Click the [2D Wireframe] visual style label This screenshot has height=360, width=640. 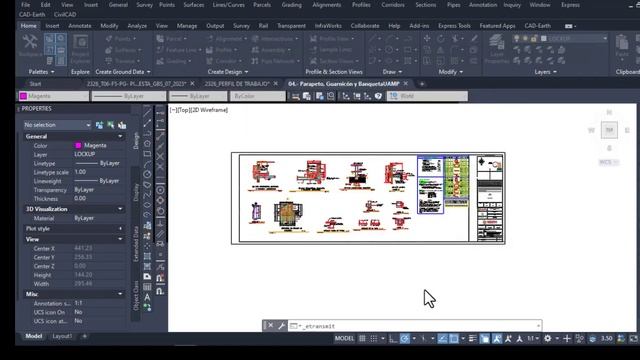208,110
